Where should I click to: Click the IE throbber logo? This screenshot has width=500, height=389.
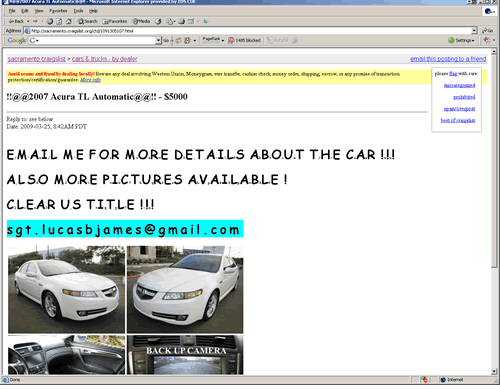[x=489, y=11]
